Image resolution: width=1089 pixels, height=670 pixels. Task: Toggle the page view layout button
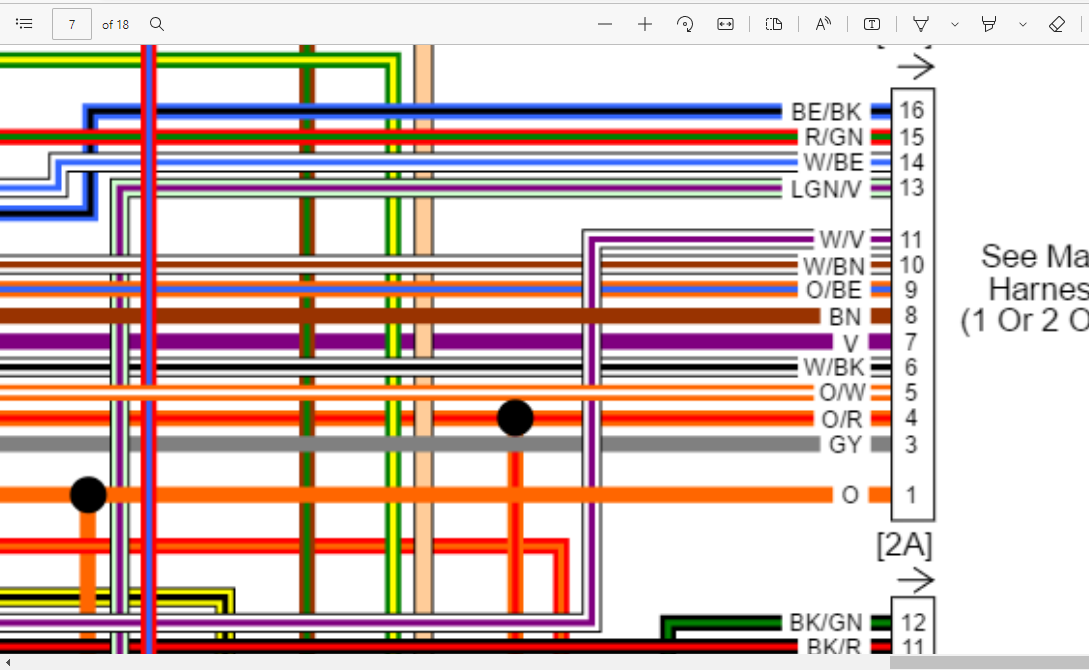[774, 24]
